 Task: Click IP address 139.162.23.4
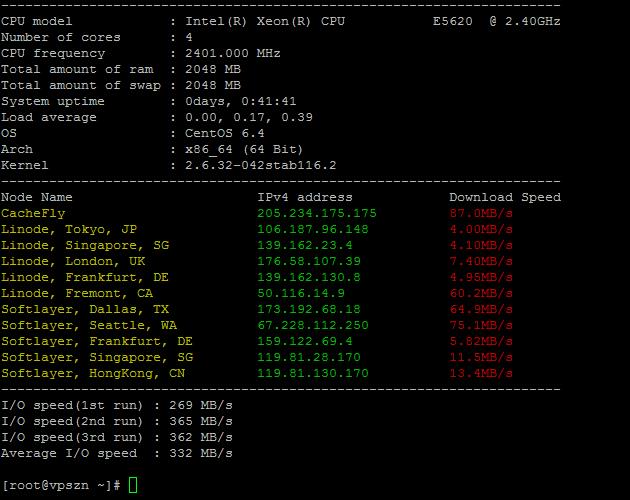305,246
